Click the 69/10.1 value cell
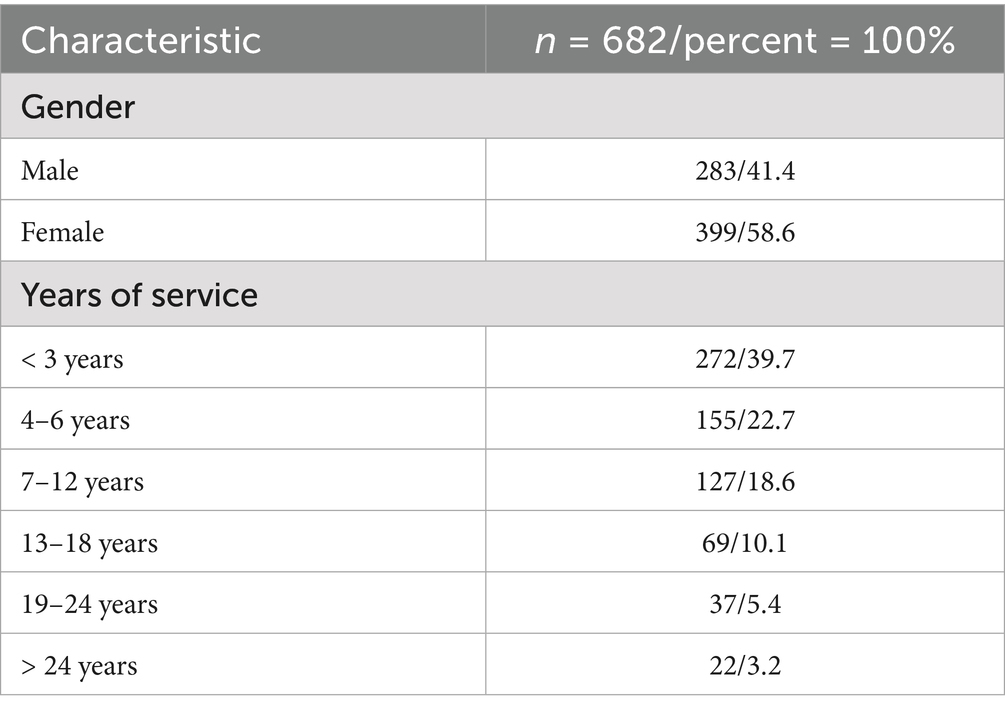 (745, 543)
